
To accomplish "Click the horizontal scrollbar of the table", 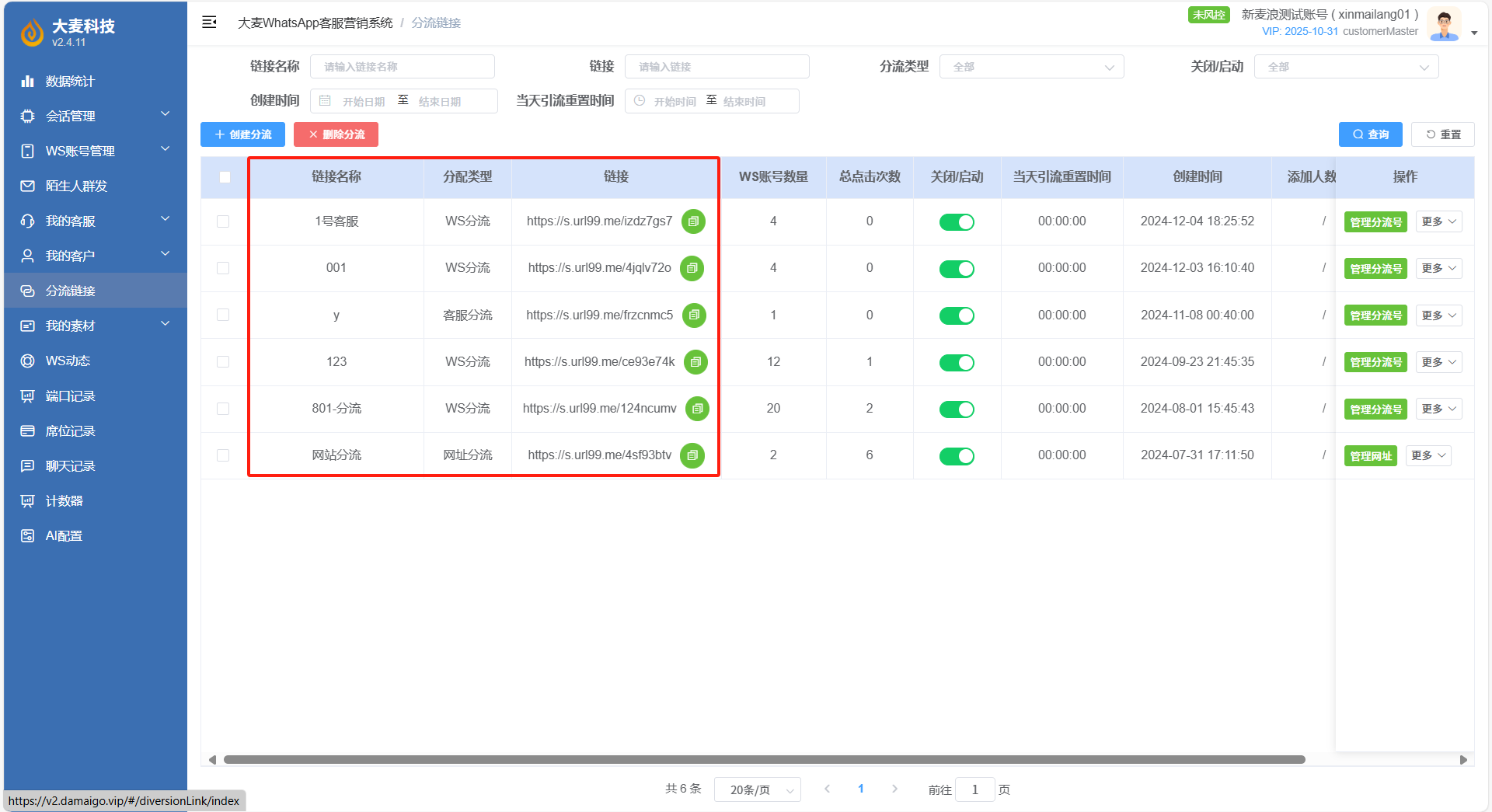I will [x=764, y=759].
